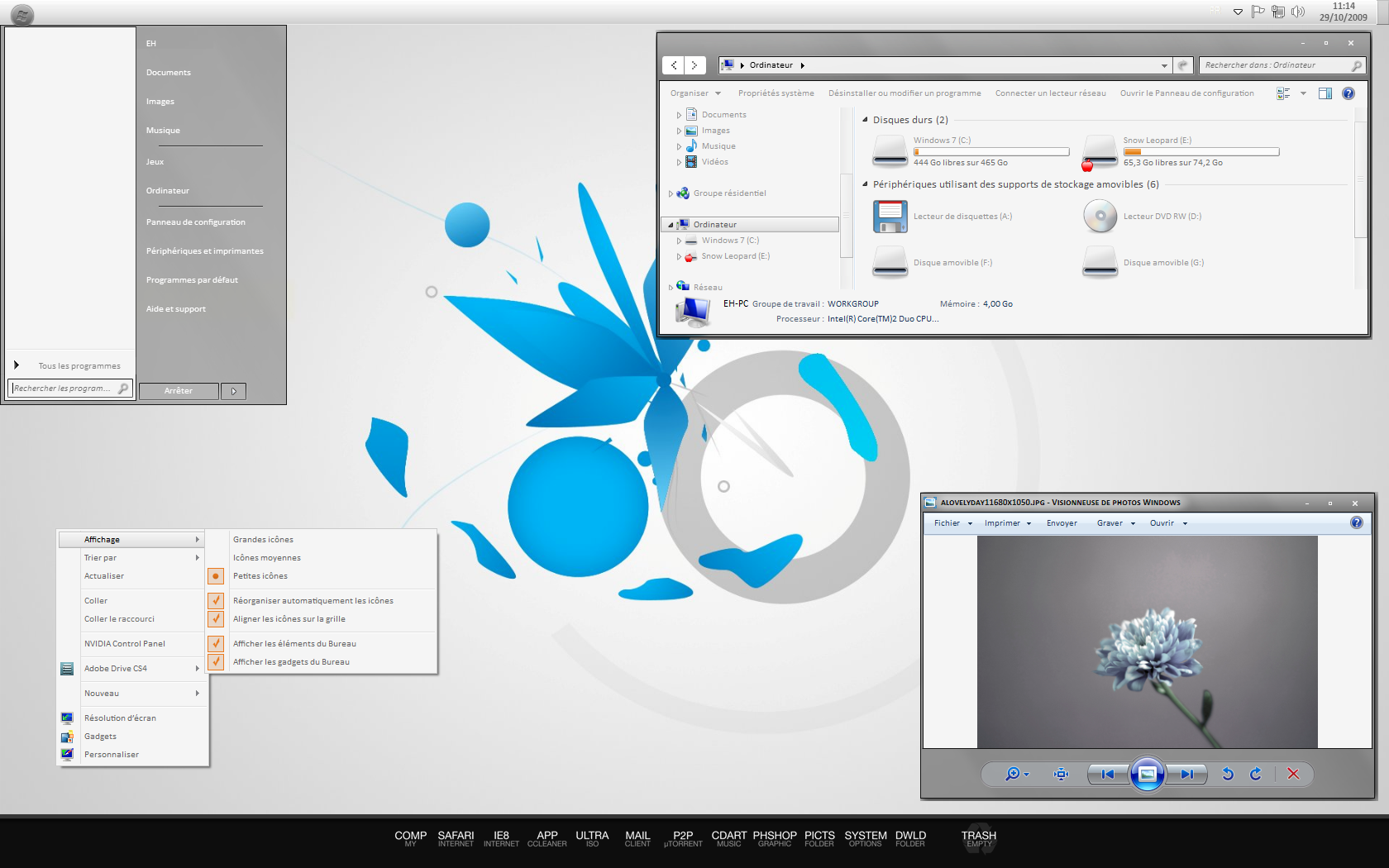Expand Groupe résidentiel tree node

[x=671, y=193]
